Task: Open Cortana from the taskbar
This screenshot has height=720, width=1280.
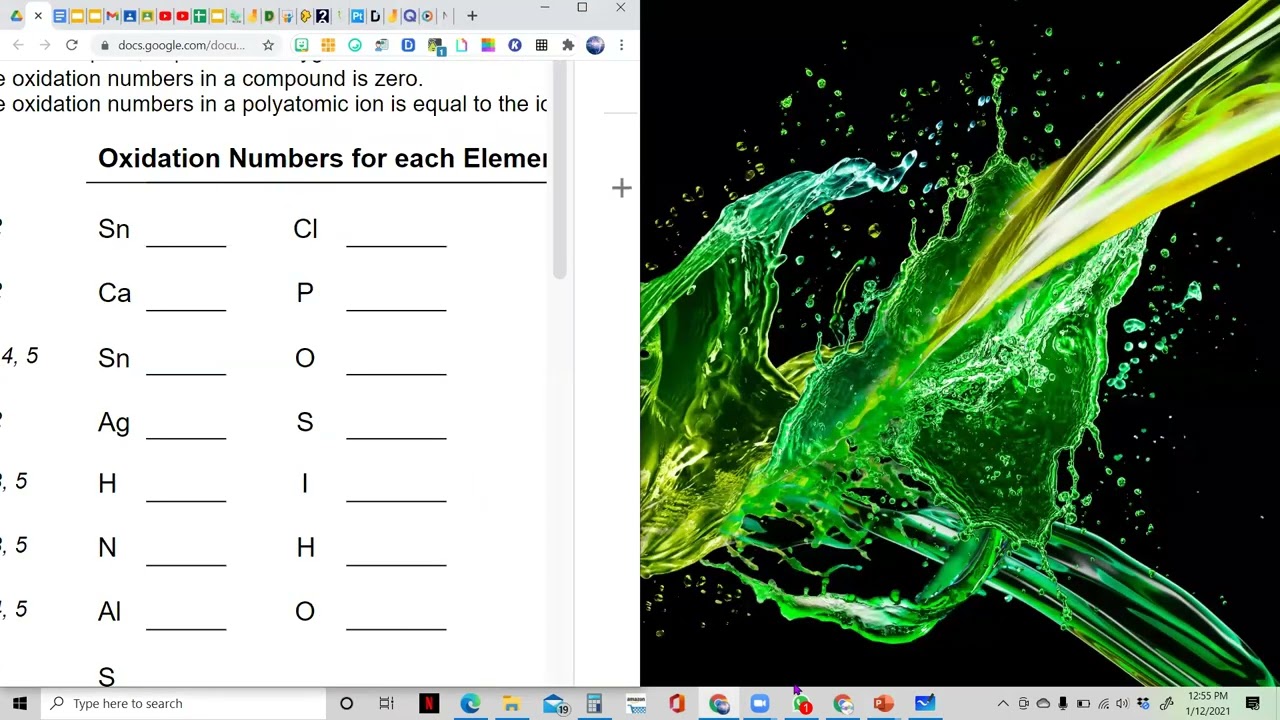Action: coord(346,703)
